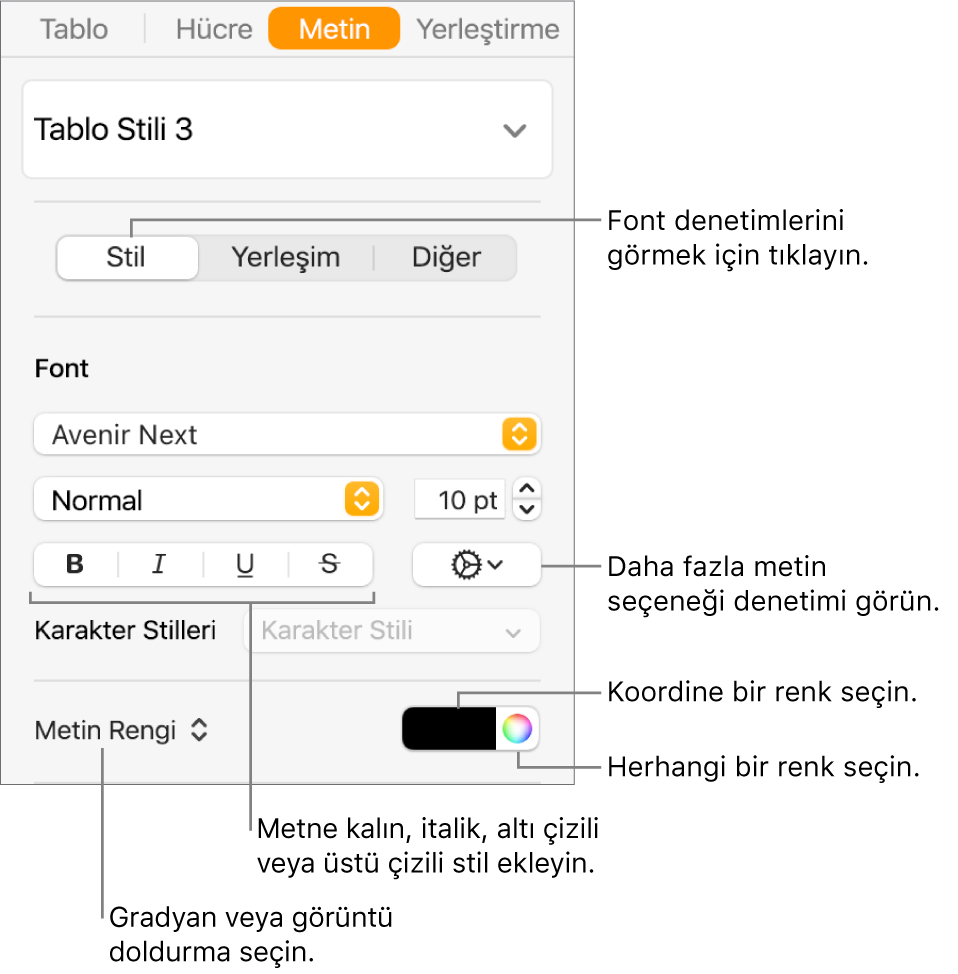Switch to the Hücre tab
Viewport: 958px width, 974px height.
(214, 29)
